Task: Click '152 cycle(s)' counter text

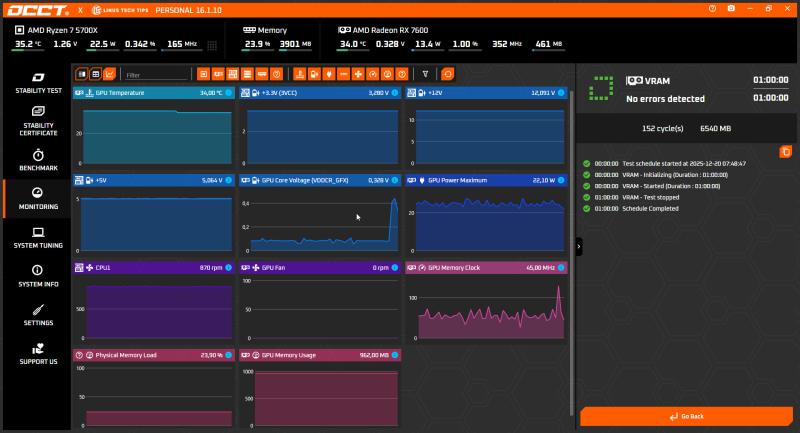Action: coord(662,129)
